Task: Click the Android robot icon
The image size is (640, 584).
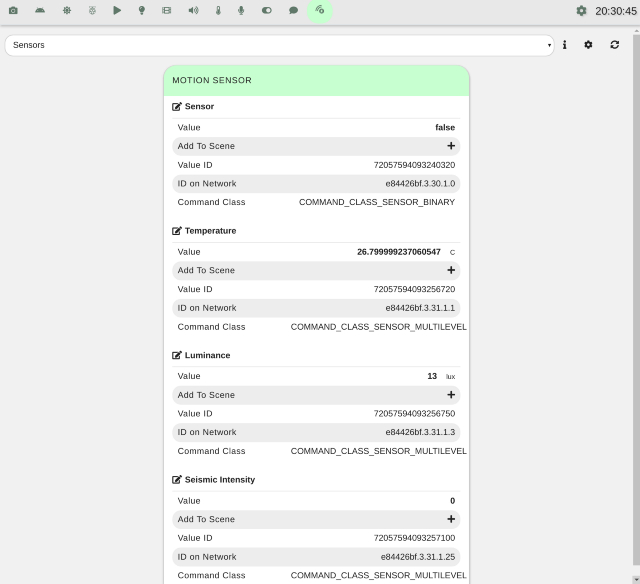Action: tap(39, 10)
